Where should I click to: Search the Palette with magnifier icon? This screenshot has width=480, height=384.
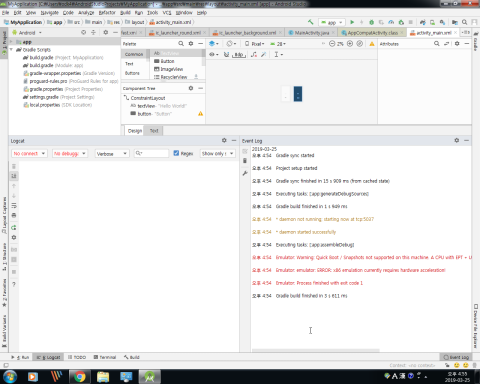click(x=181, y=44)
